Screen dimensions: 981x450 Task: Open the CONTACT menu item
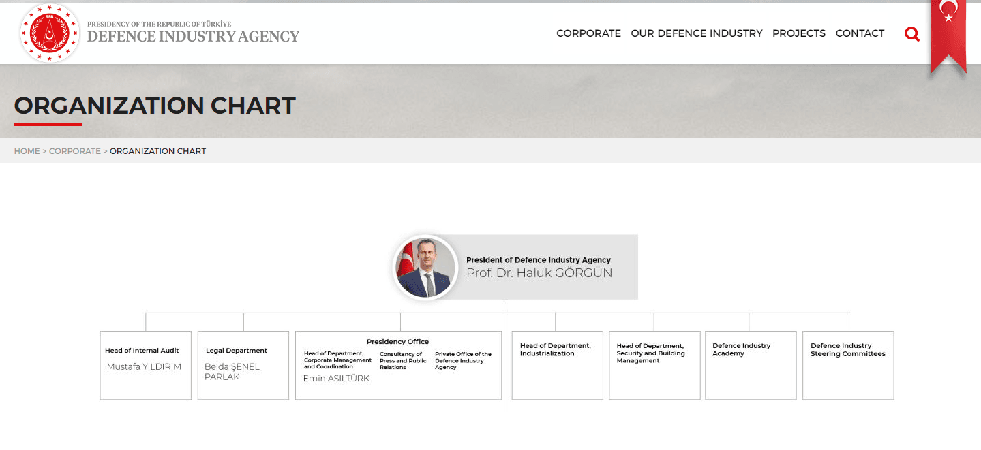coord(860,33)
